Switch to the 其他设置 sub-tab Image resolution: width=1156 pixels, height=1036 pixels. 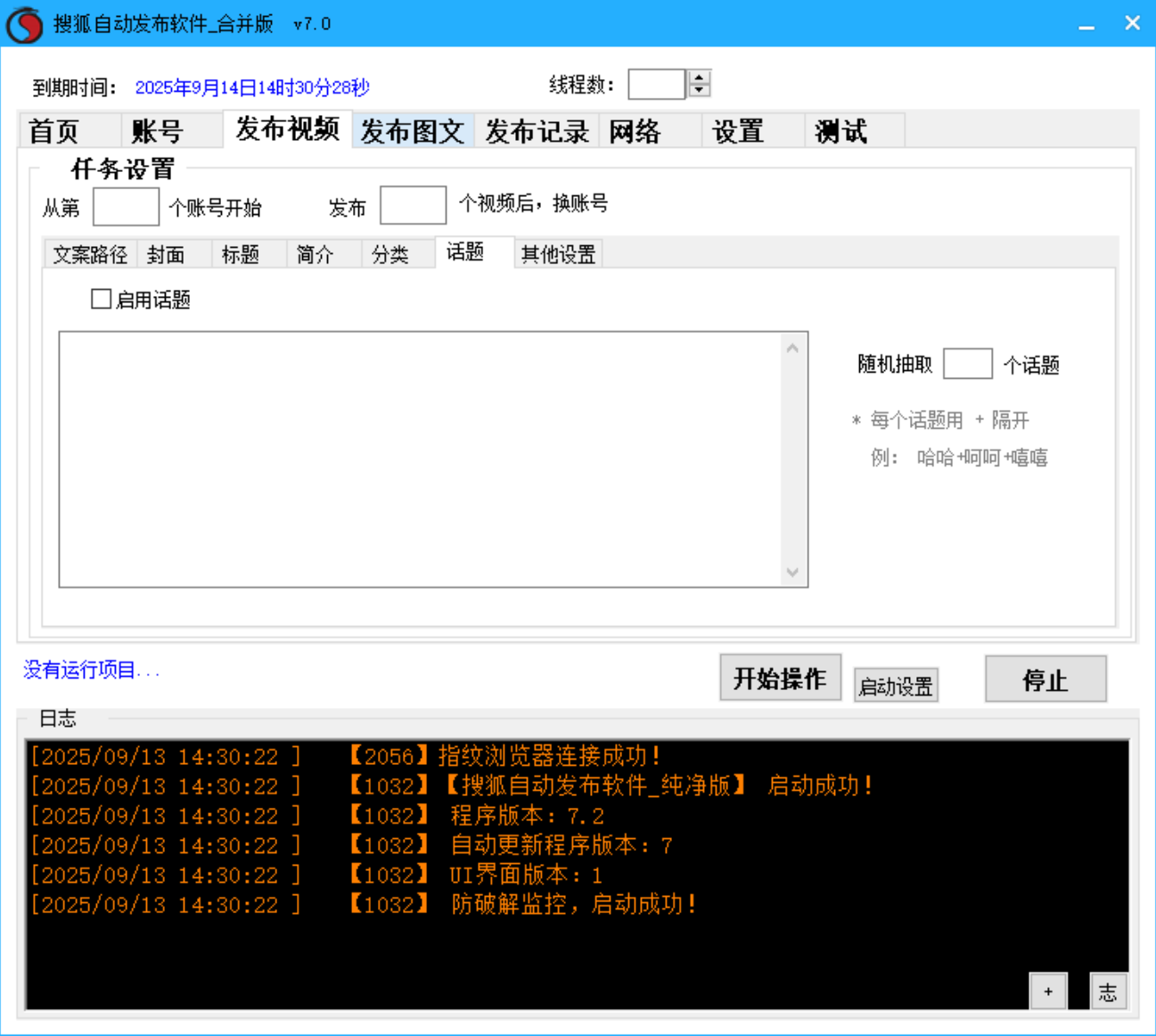point(558,254)
